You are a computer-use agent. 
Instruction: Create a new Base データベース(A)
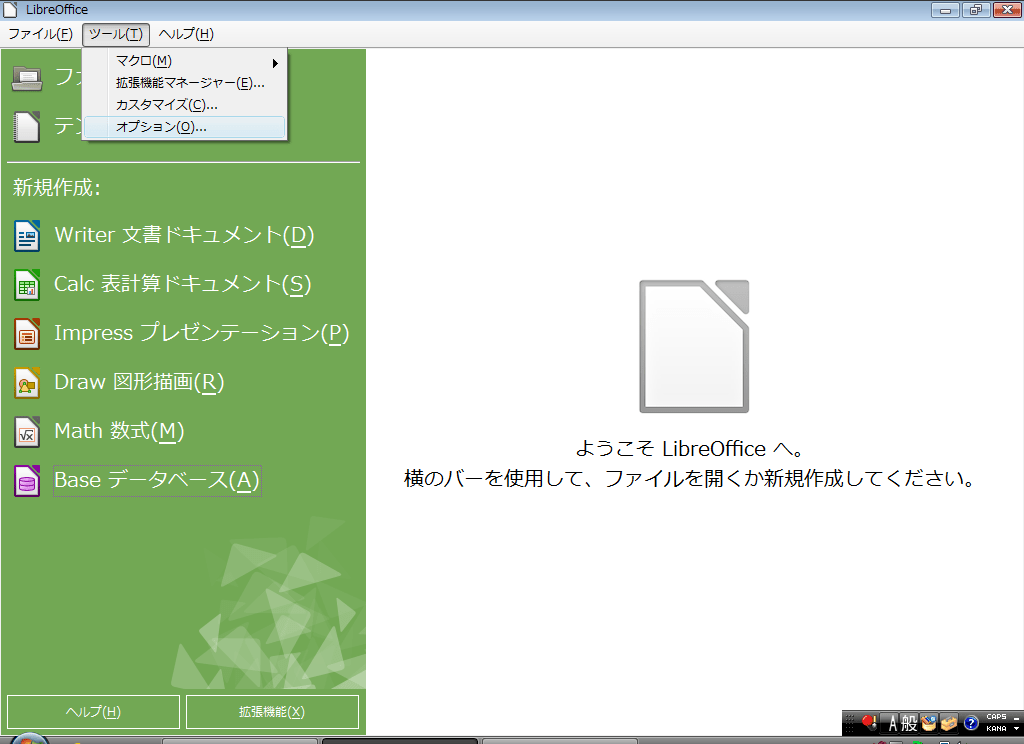(157, 481)
